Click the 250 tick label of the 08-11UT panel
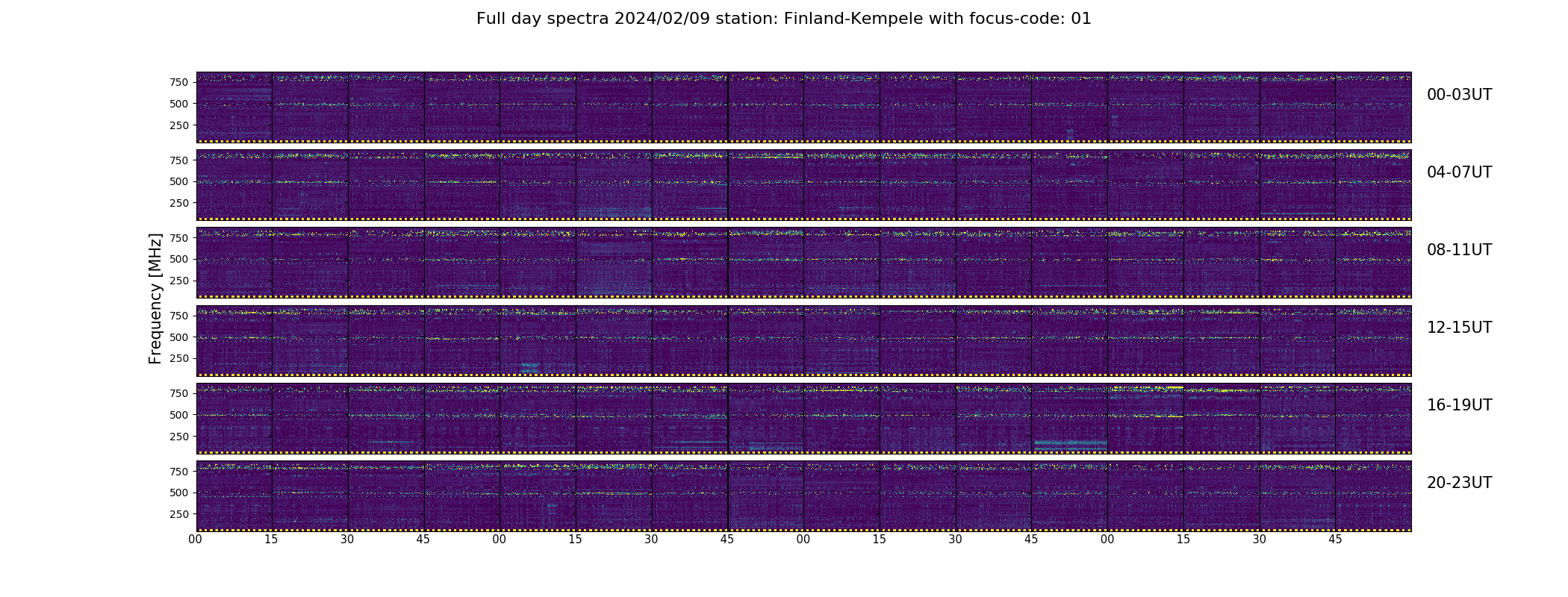This screenshot has width=1568, height=597. [x=179, y=281]
